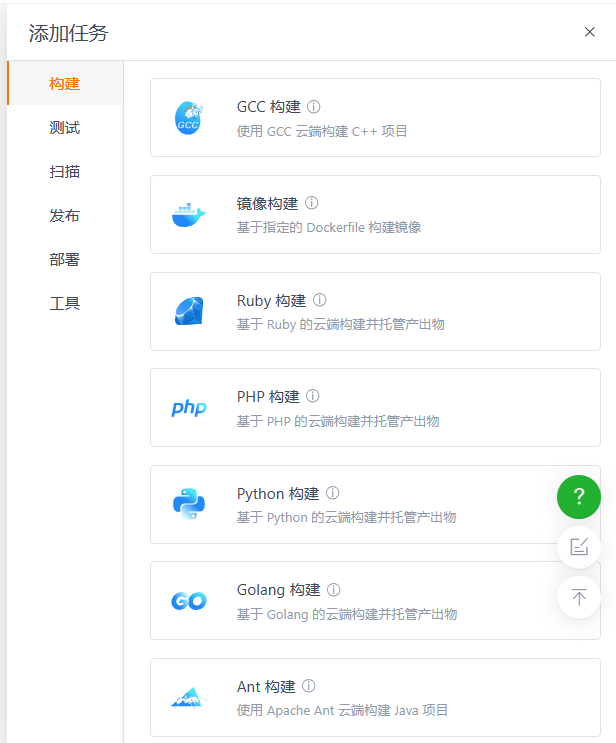Click the back-to-top arrow button
This screenshot has height=743, width=616.
[579, 597]
